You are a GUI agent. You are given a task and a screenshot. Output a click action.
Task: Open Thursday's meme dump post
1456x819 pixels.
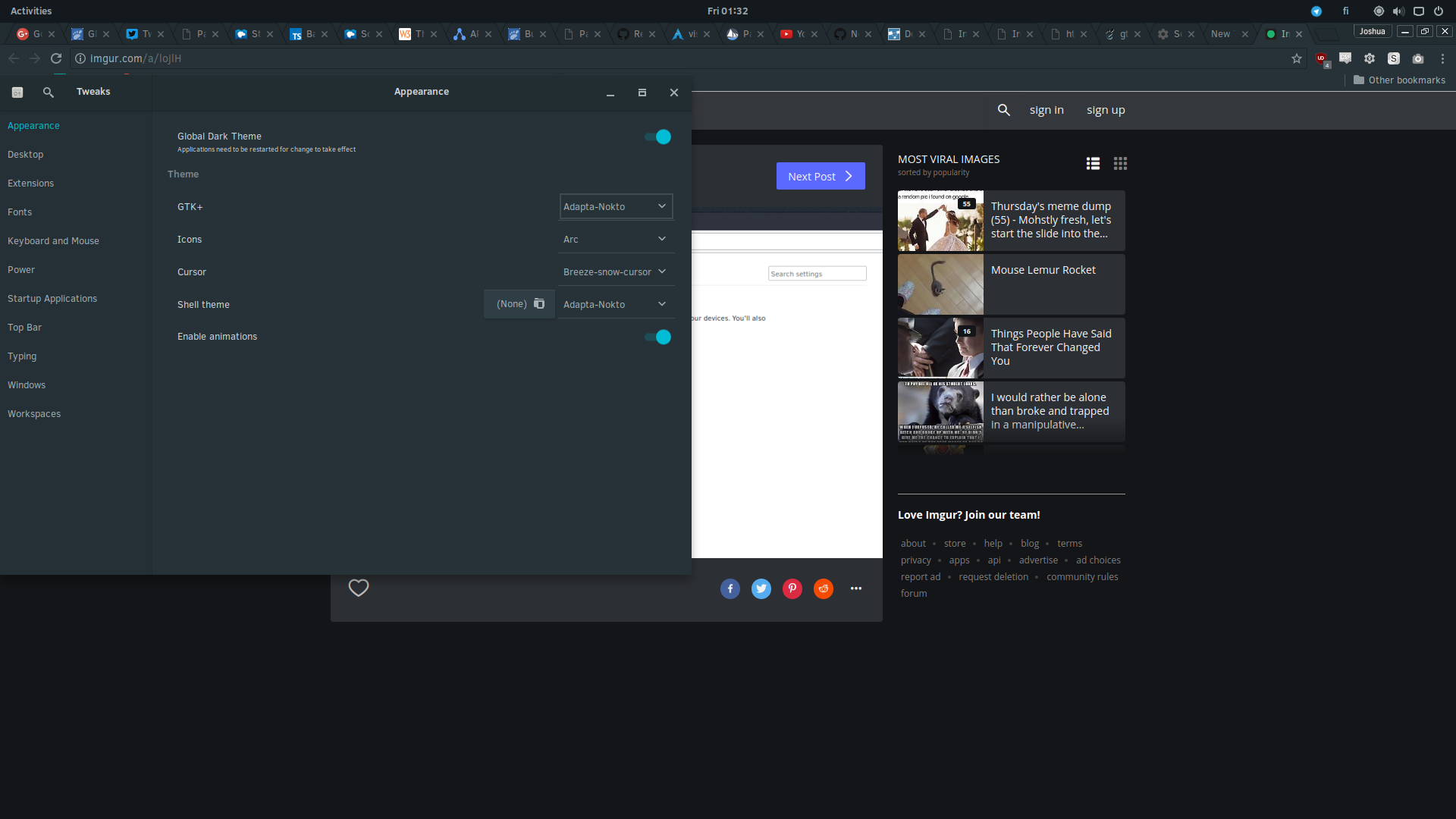(x=1012, y=221)
